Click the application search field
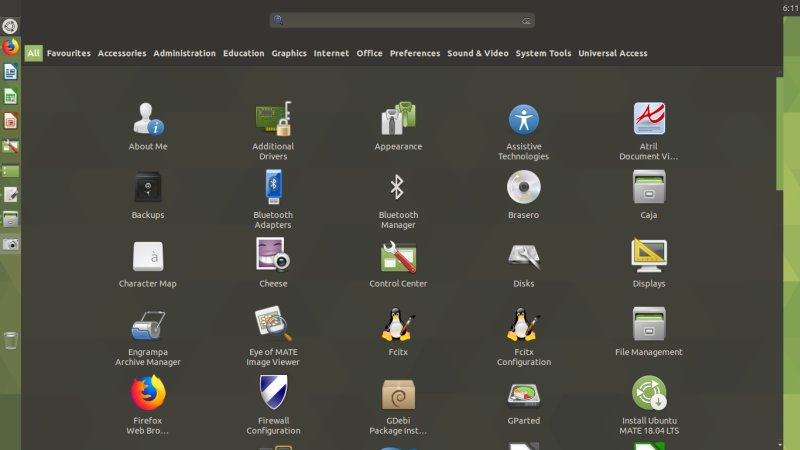The height and width of the screenshot is (450, 800). tap(402, 20)
